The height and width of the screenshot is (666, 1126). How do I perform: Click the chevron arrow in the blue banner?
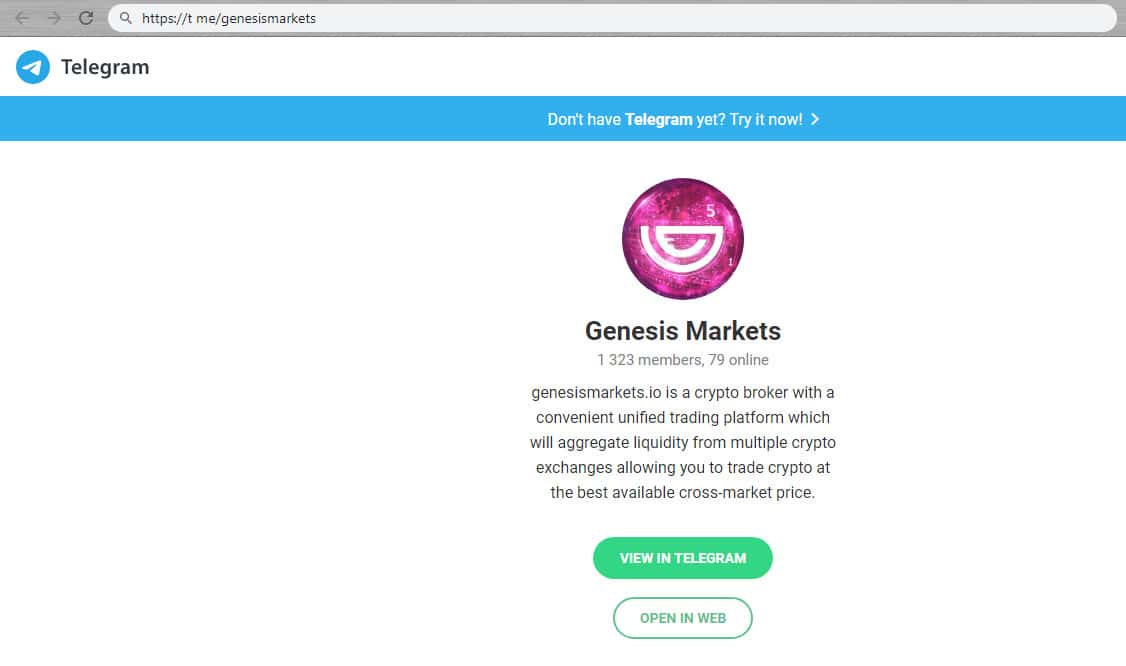click(815, 119)
